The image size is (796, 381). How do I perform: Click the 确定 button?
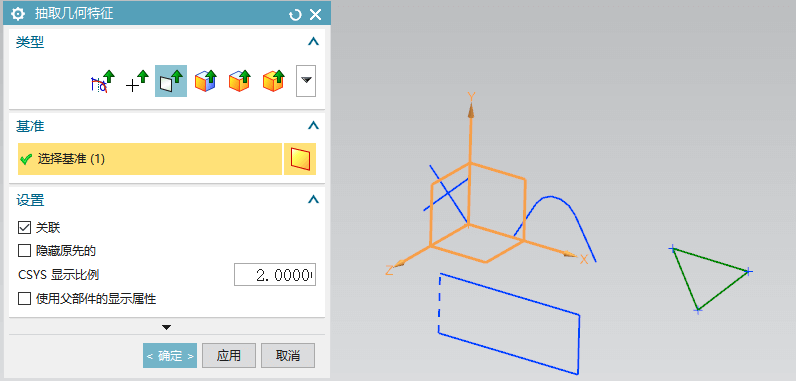170,356
